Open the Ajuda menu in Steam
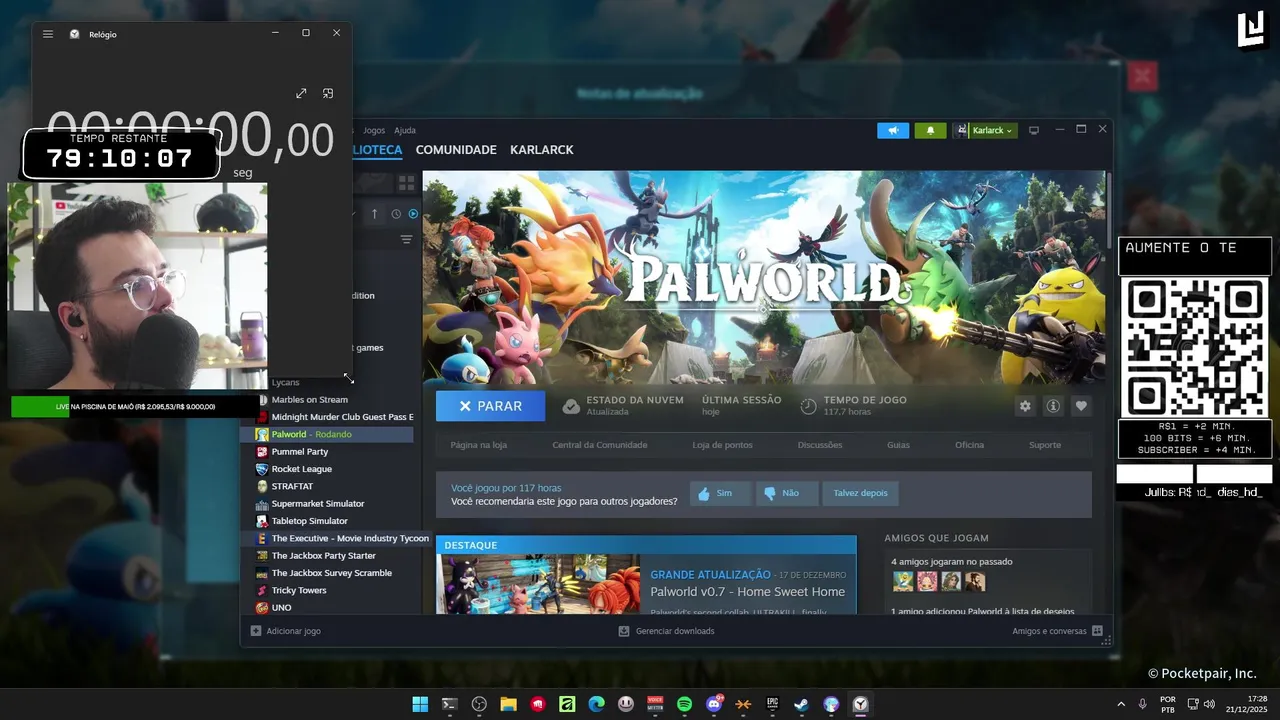The height and width of the screenshot is (720, 1280). 405,130
